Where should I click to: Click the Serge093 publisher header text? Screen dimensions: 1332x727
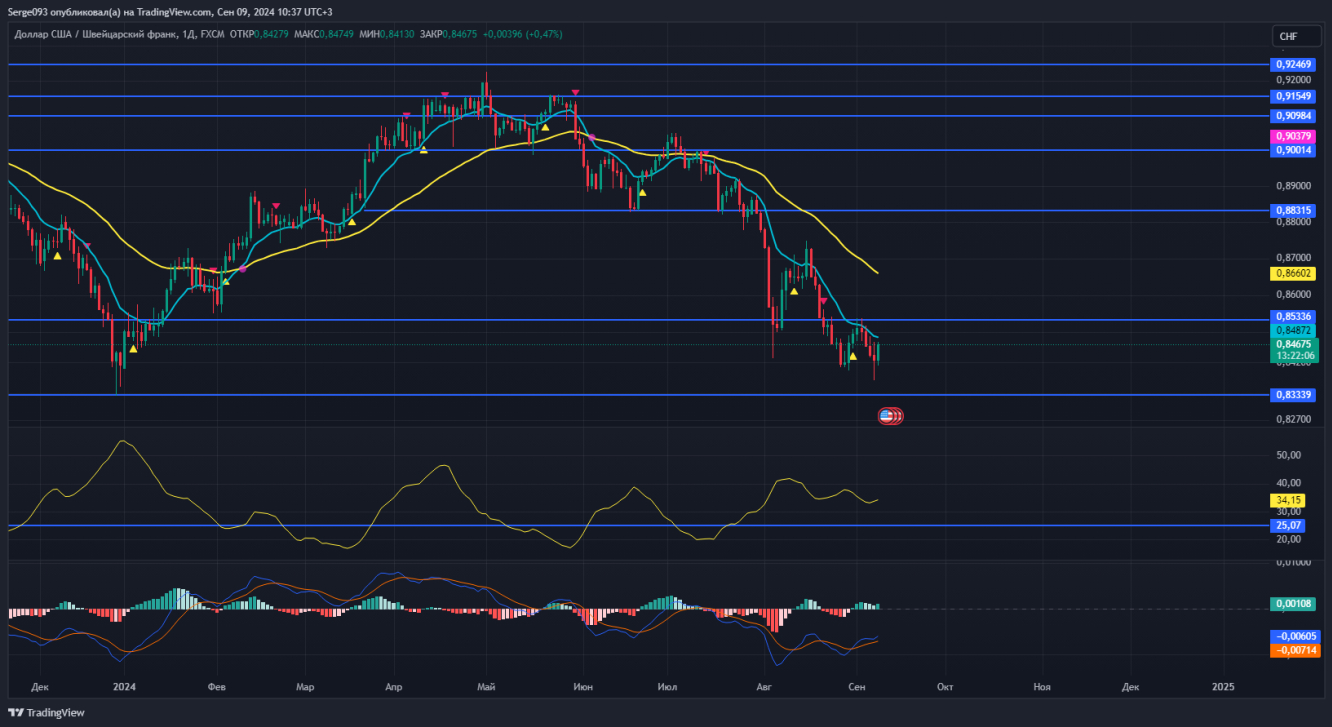point(30,12)
